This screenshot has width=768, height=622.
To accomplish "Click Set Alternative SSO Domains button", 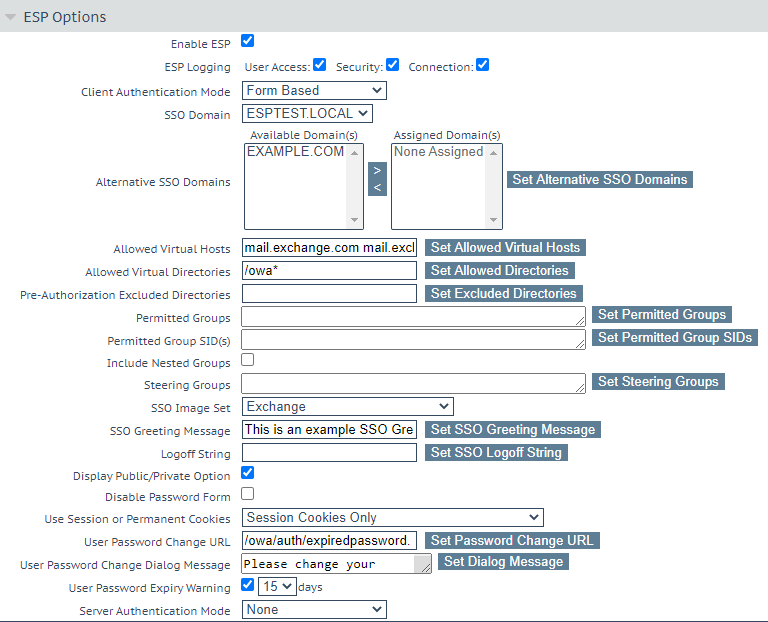I will (x=600, y=179).
